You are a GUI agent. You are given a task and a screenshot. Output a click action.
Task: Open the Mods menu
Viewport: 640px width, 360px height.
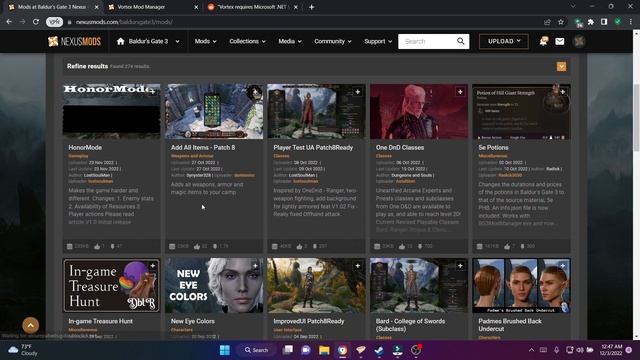(x=205, y=41)
